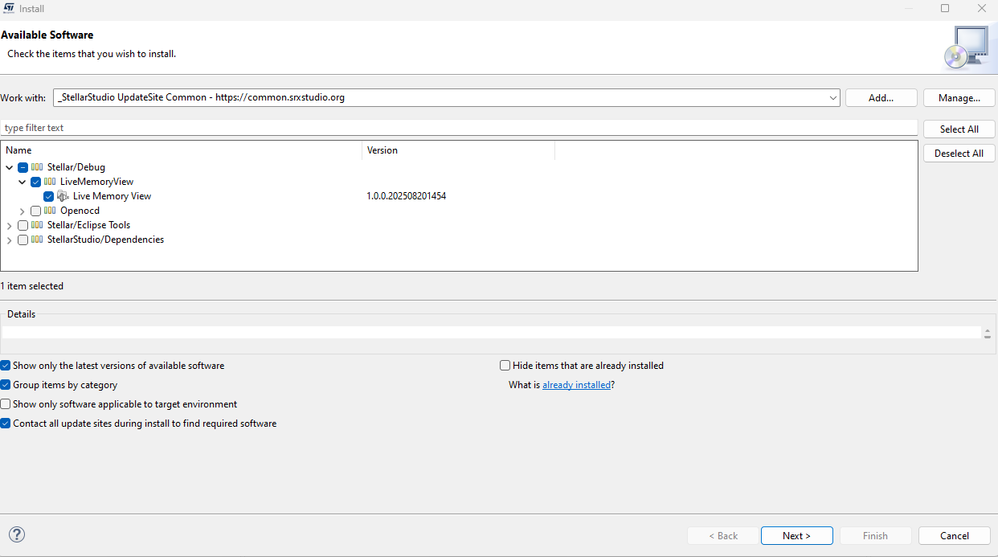
Task: Click the Deselect All button
Action: click(x=959, y=153)
